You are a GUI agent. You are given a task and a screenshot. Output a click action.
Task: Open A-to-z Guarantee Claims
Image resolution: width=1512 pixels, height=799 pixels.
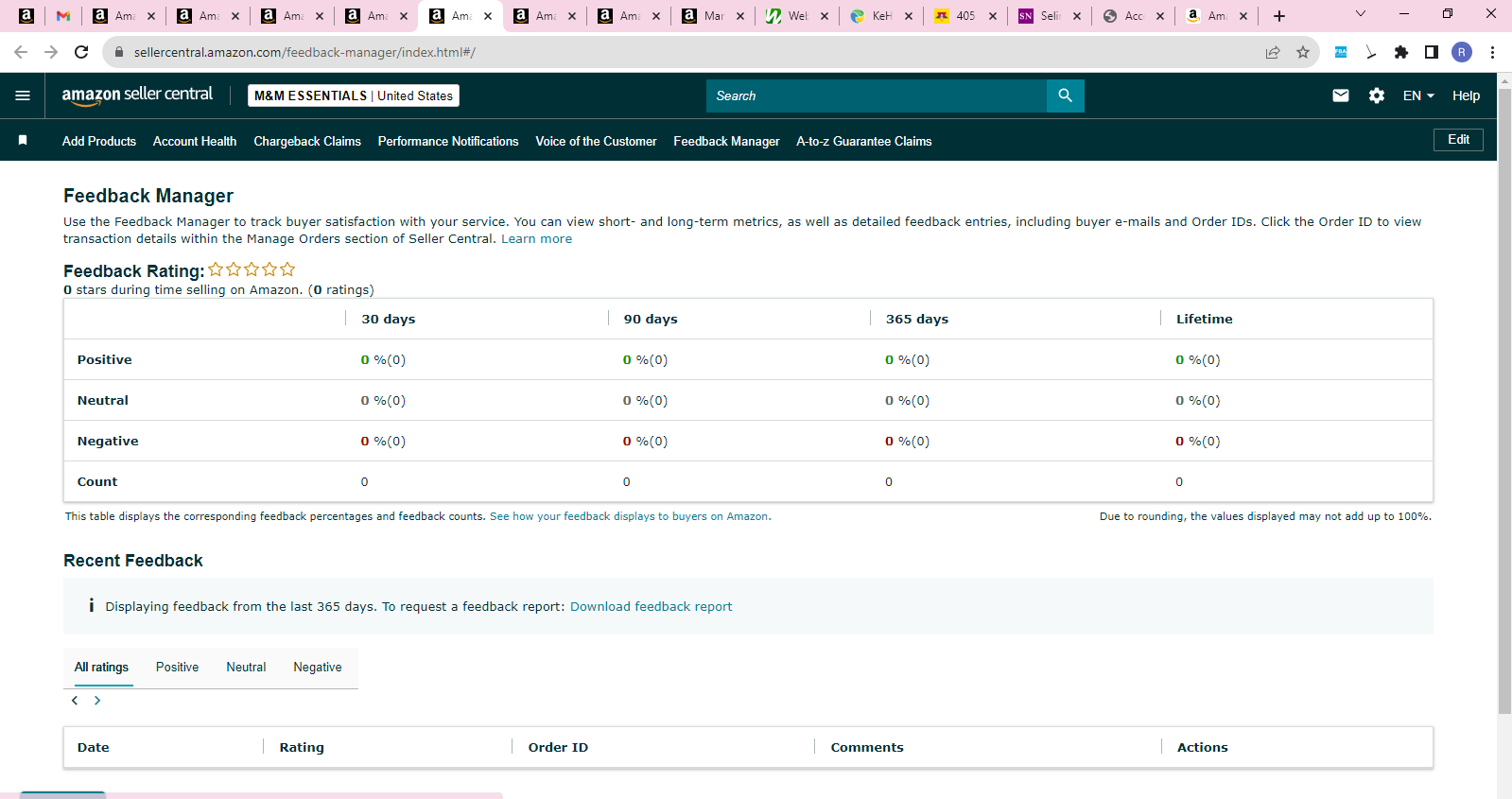(864, 141)
